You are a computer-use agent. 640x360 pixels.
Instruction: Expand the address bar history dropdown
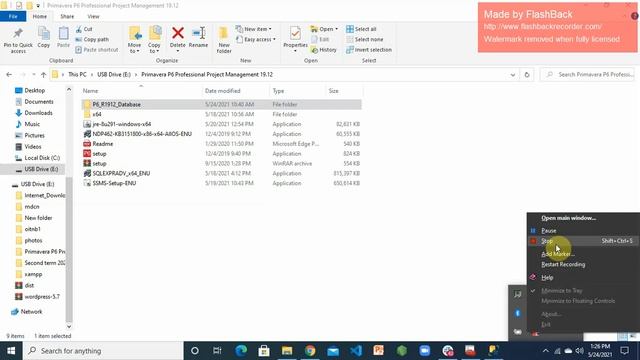coord(513,75)
